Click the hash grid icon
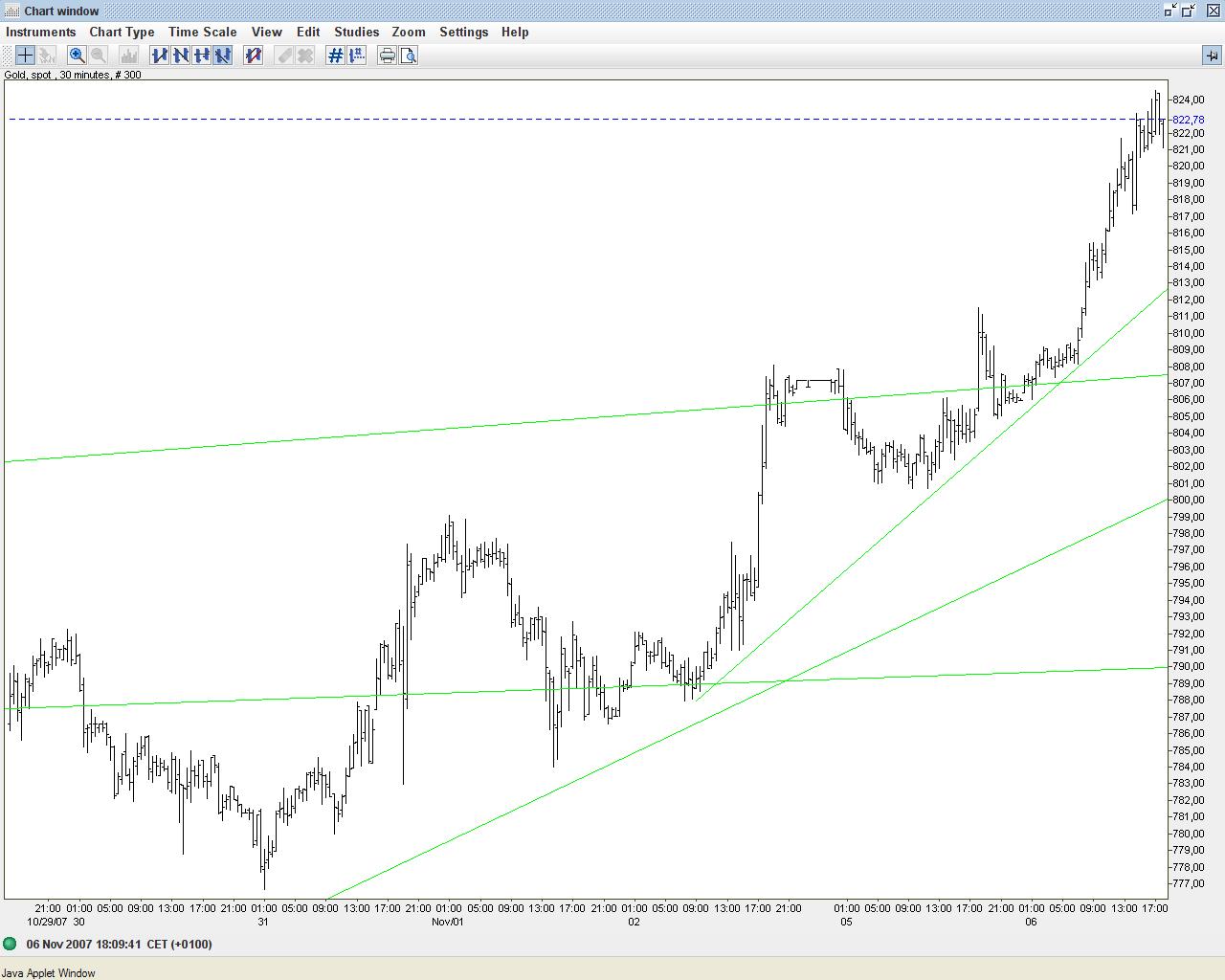1225x980 pixels. click(335, 56)
